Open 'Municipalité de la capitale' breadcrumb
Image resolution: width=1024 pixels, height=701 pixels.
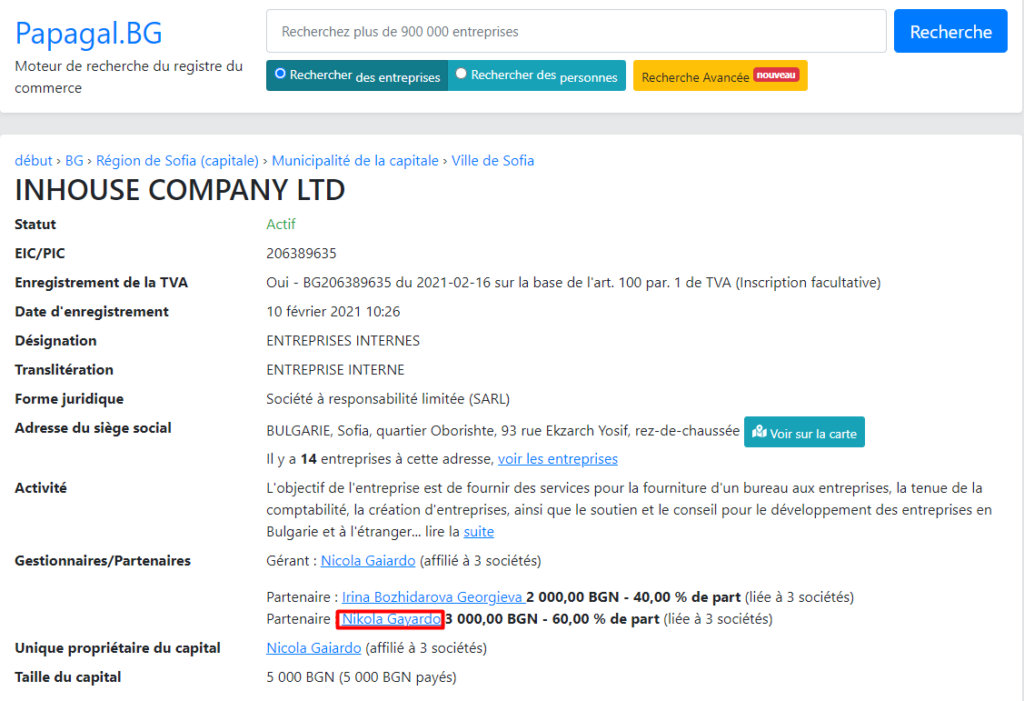[x=355, y=161]
